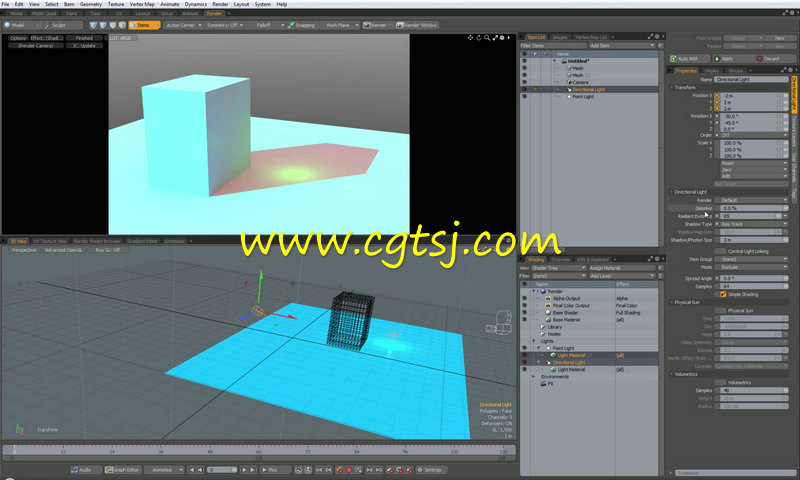800x480 pixels.
Task: Click the Render toolbar button
Action: 375,25
